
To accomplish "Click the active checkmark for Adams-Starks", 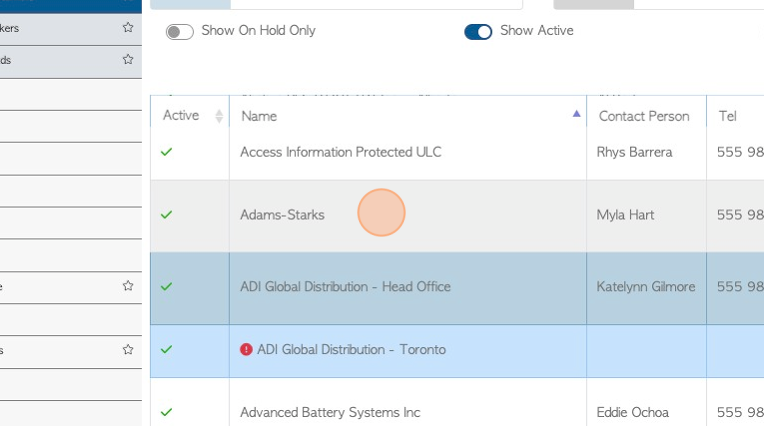I will [x=167, y=214].
